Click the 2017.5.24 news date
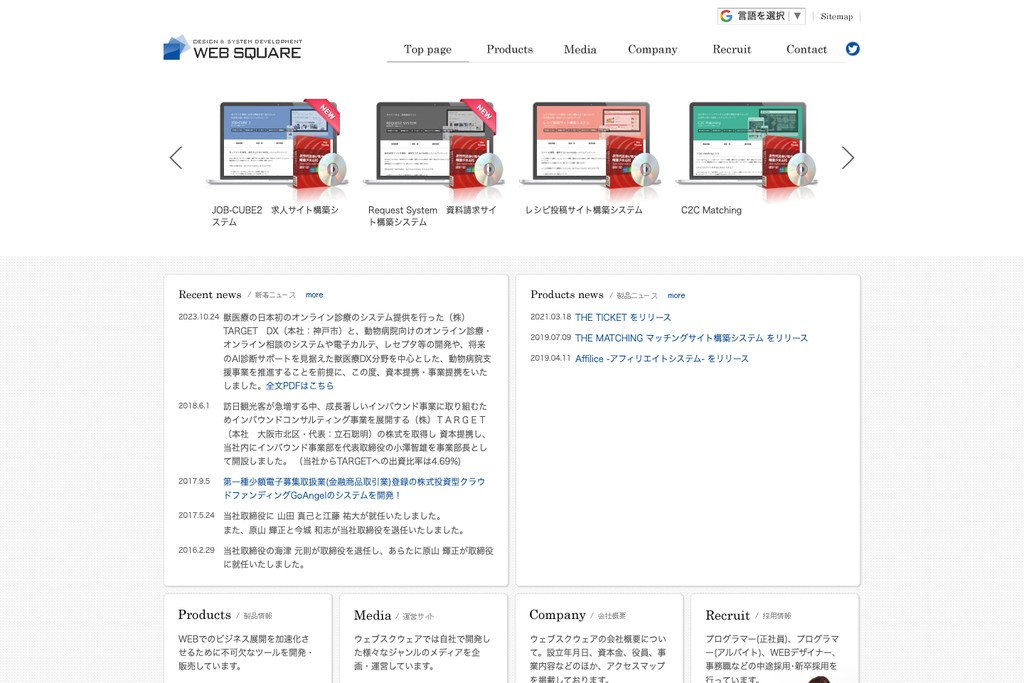The width and height of the screenshot is (1024, 683). pyautogui.click(x=197, y=515)
